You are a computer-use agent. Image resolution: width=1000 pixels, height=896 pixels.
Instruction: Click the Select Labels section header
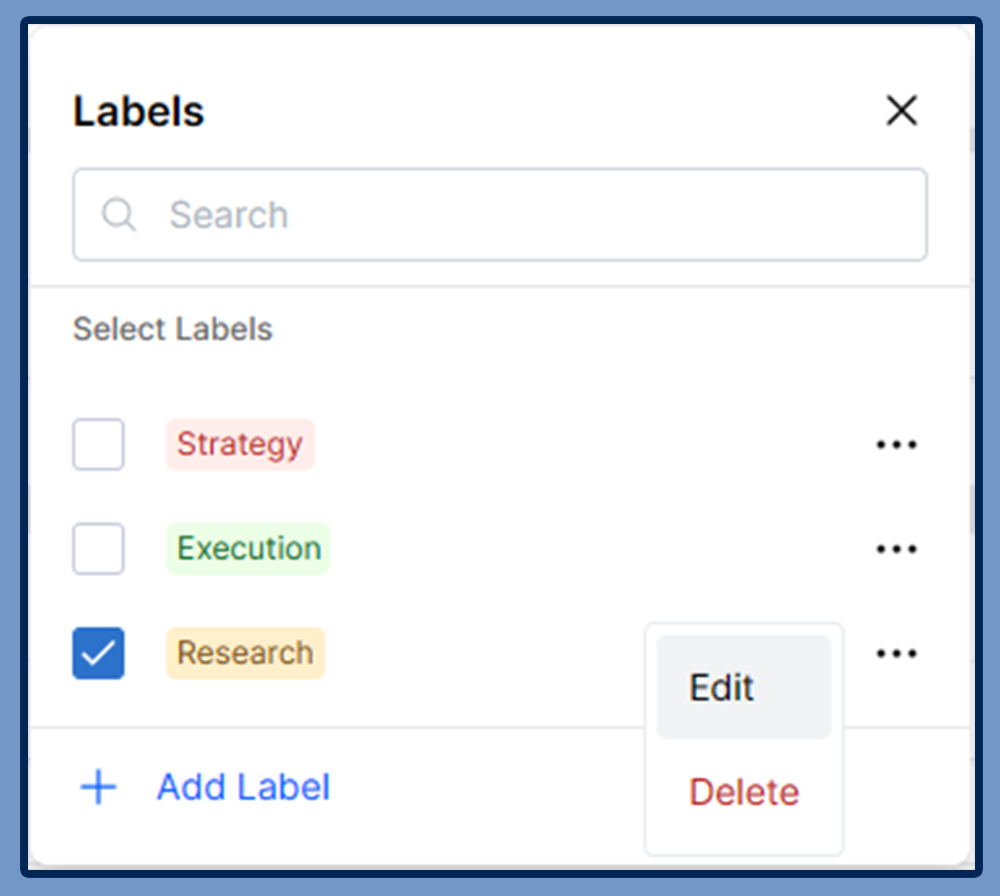172,329
